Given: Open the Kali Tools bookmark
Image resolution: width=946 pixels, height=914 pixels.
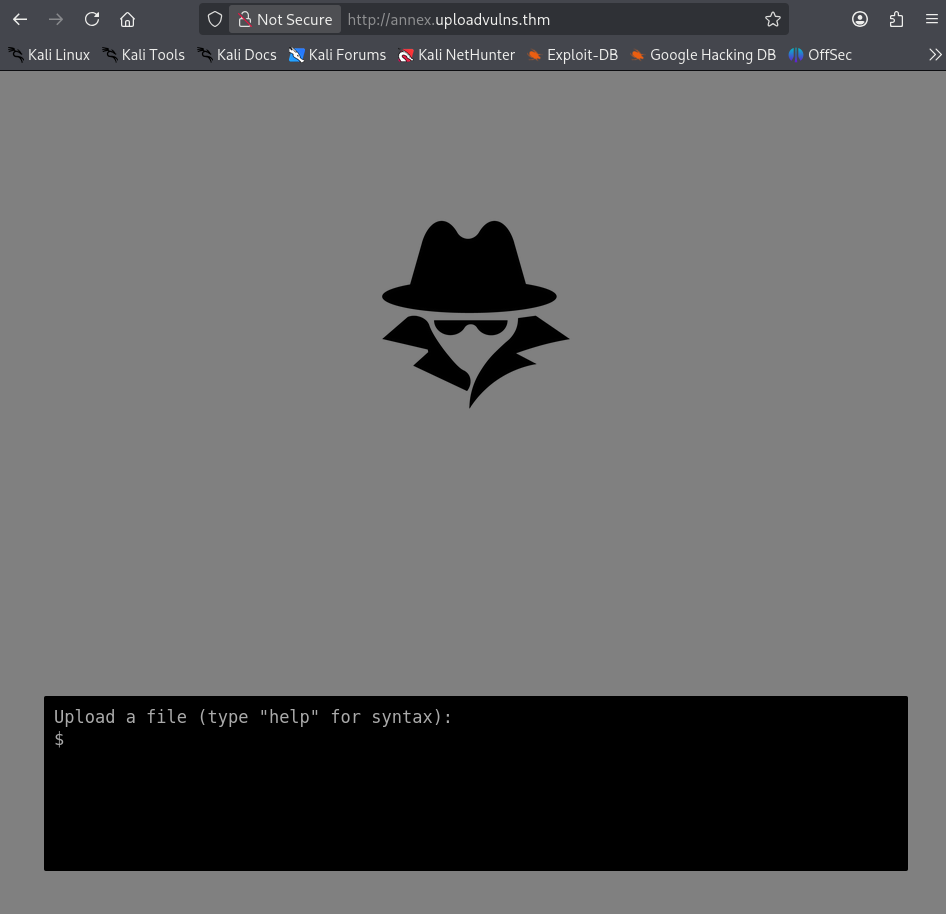Looking at the screenshot, I should click(144, 55).
